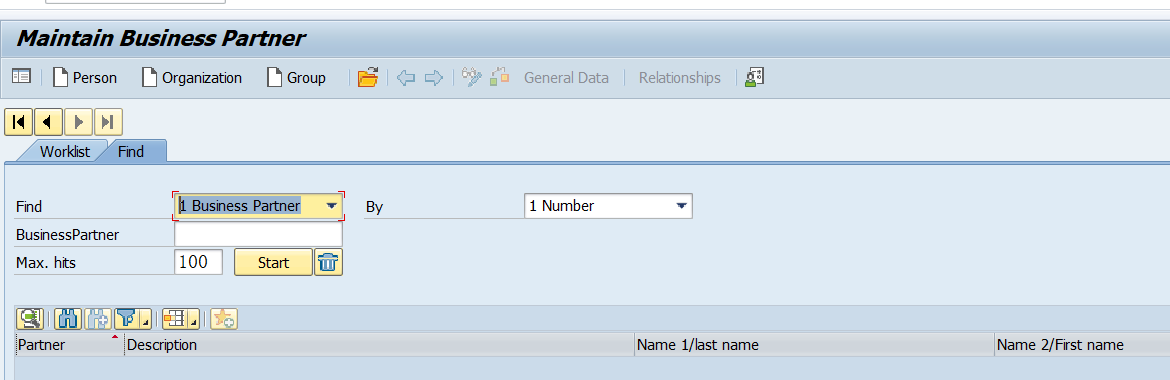Screen dimensions: 1170x380
Task: Click the binoculars Find icon
Action: tap(68, 319)
